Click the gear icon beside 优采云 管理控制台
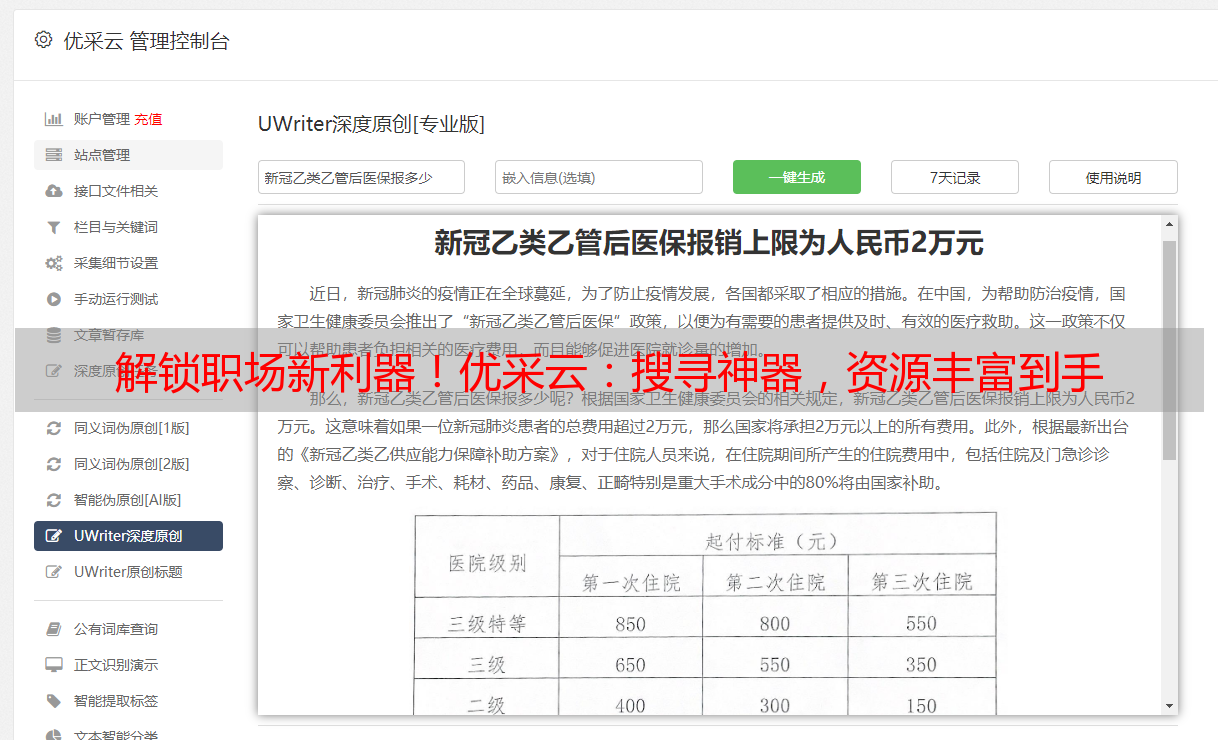 tap(43, 40)
